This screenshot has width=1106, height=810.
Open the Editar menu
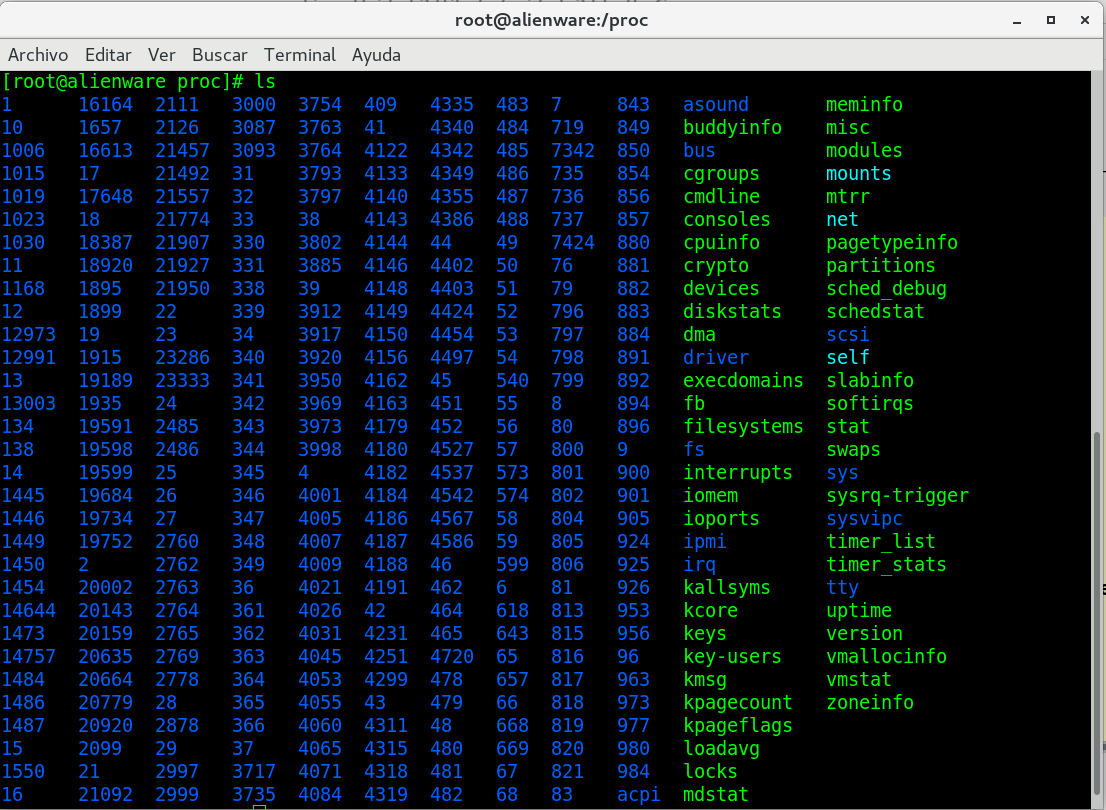tap(108, 55)
